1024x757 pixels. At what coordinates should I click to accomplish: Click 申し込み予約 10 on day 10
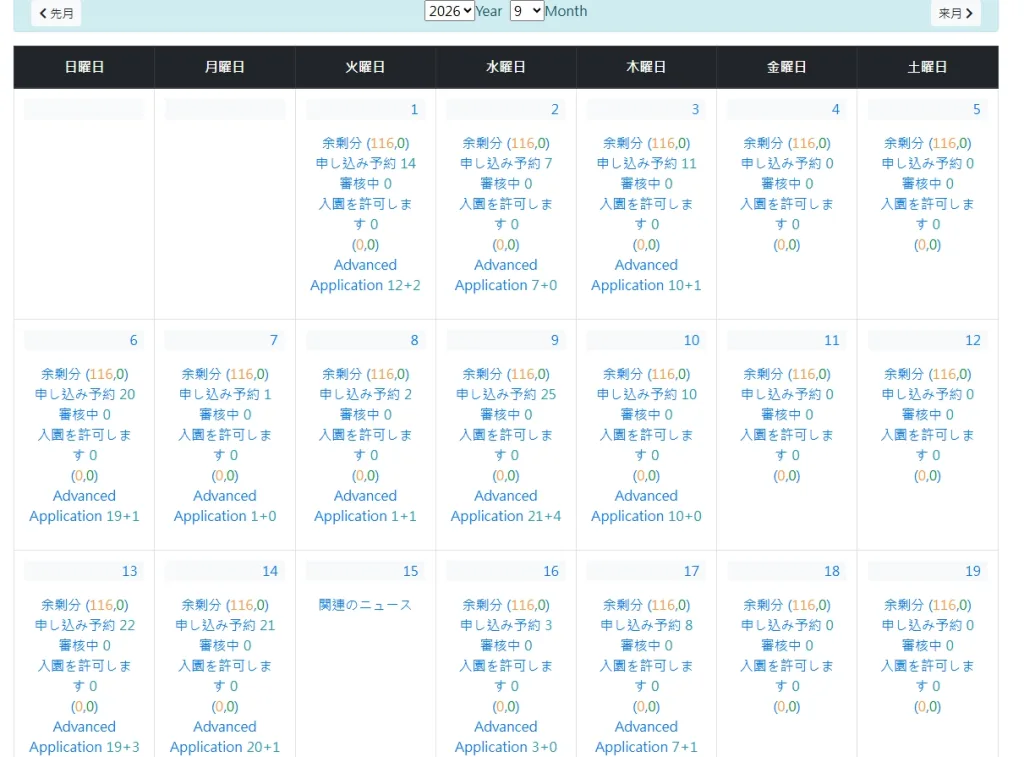[x=646, y=395]
